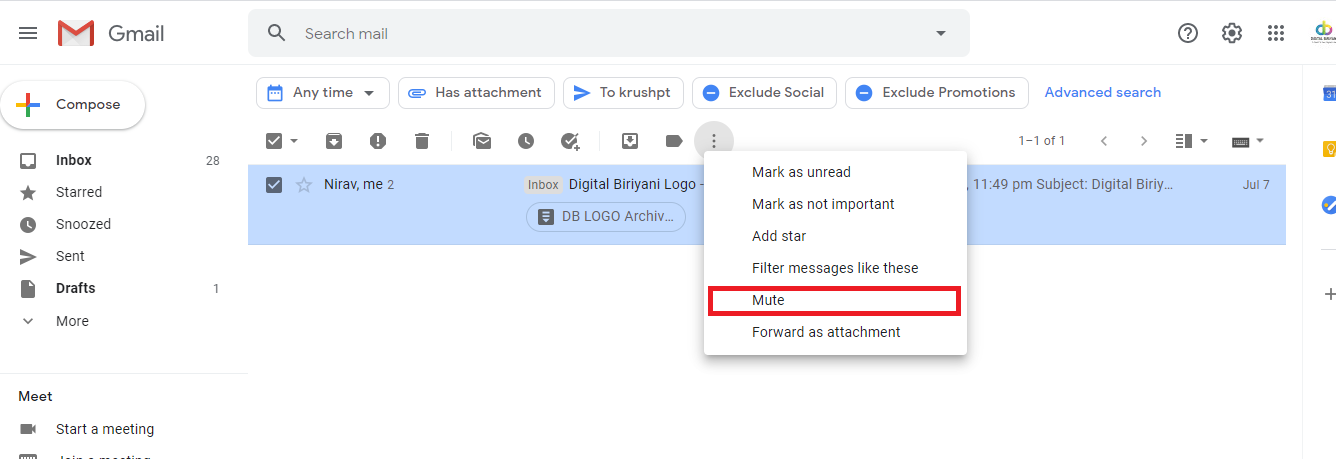The image size is (1336, 459).
Task: Snooze the conversation via clock icon
Action: tap(526, 141)
